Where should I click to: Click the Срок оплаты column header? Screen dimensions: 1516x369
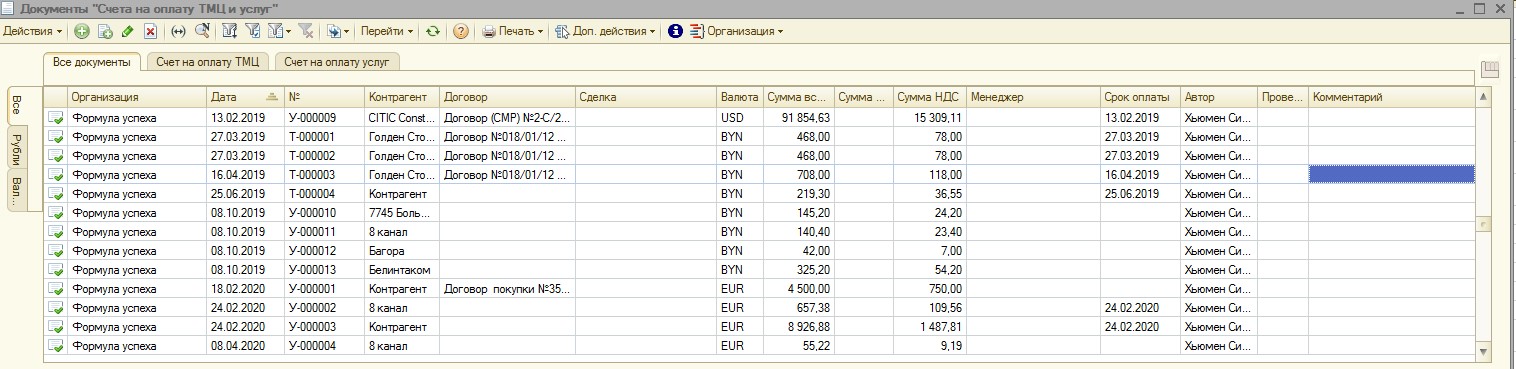1140,98
